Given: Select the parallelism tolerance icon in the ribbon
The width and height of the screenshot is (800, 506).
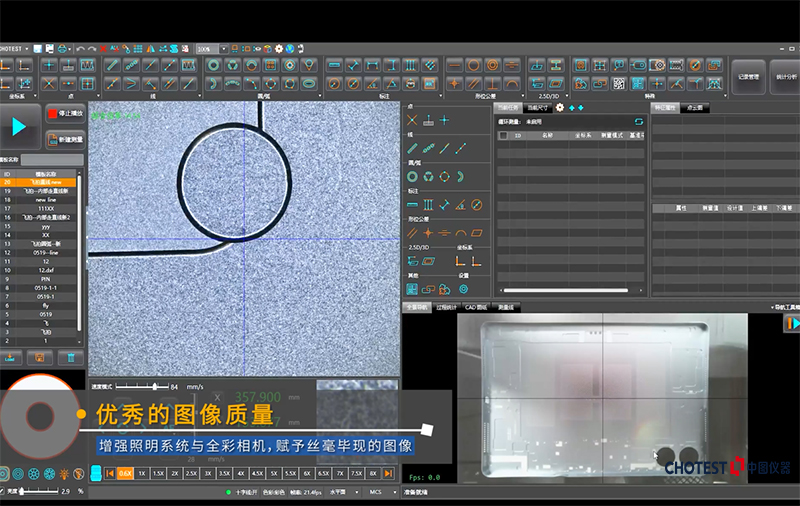Looking at the screenshot, I should 473,83.
